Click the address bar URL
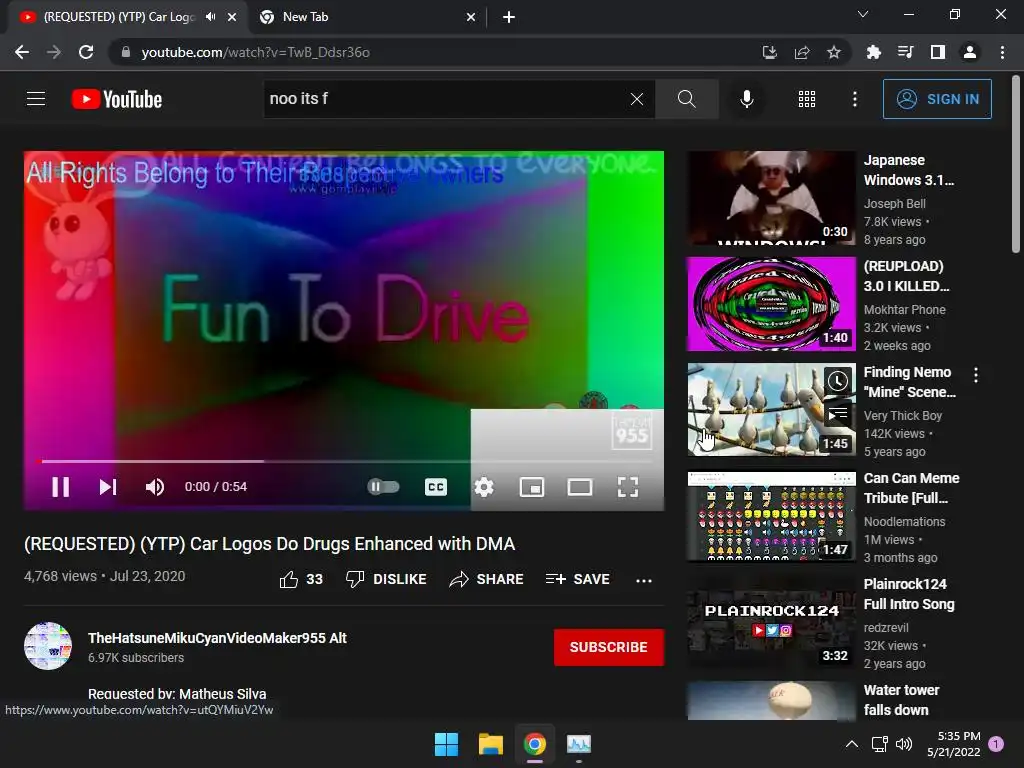The width and height of the screenshot is (1024, 768). tap(255, 52)
